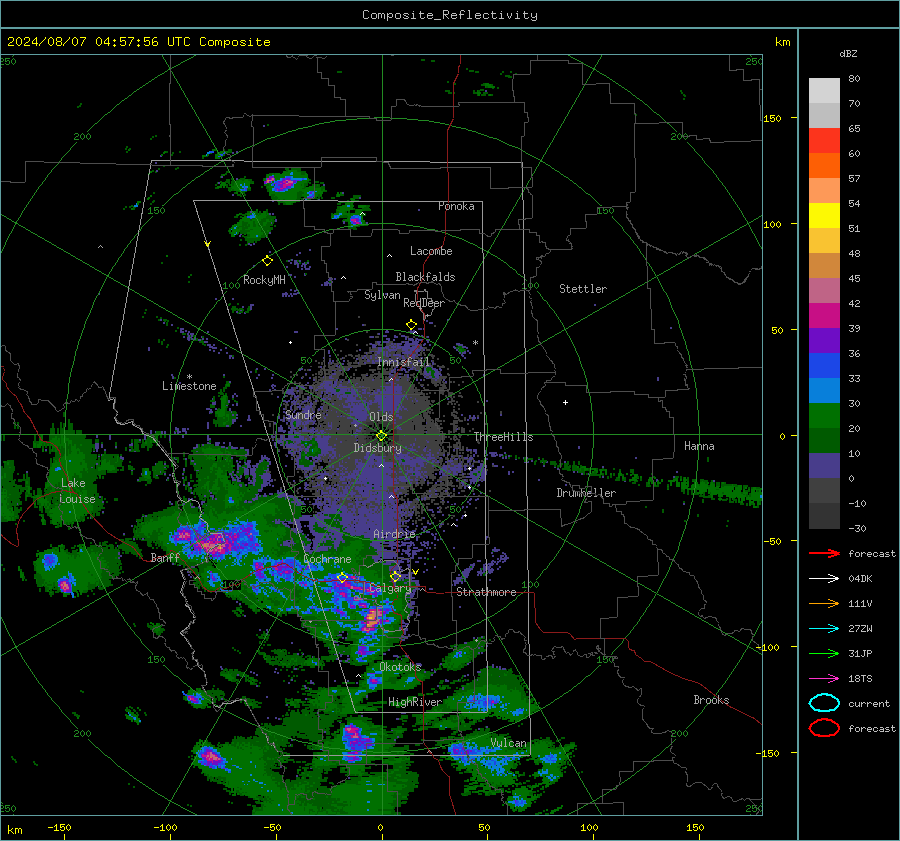Screen dimensions: 900x841
Task: Pick the lightest gray 70-80 dBZ swatch
Action: [824, 91]
